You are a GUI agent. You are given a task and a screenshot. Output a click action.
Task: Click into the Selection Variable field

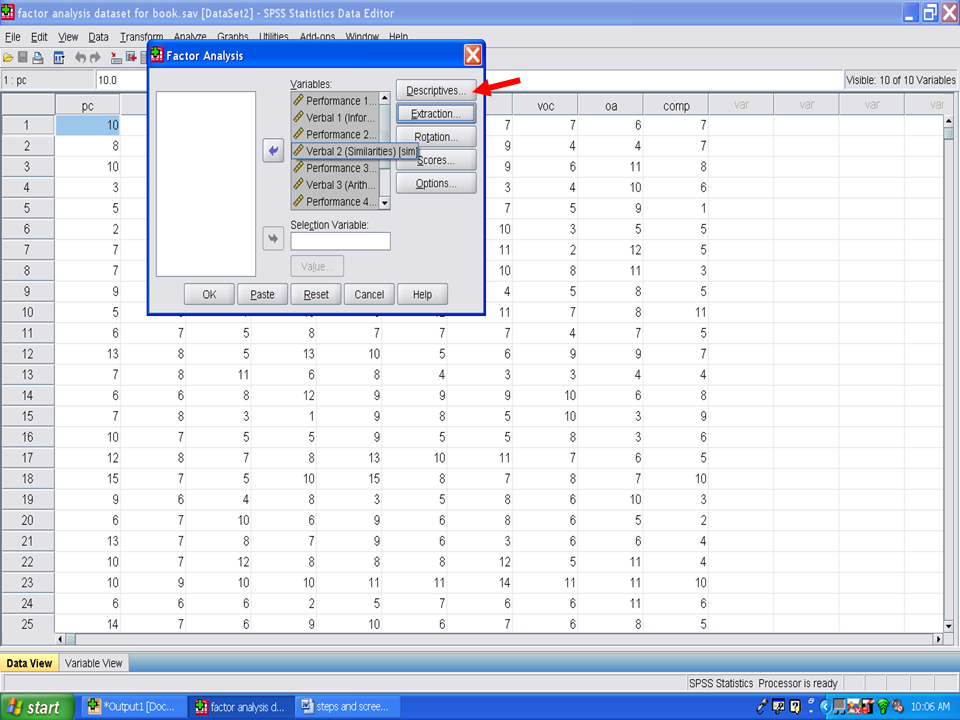[x=340, y=241]
